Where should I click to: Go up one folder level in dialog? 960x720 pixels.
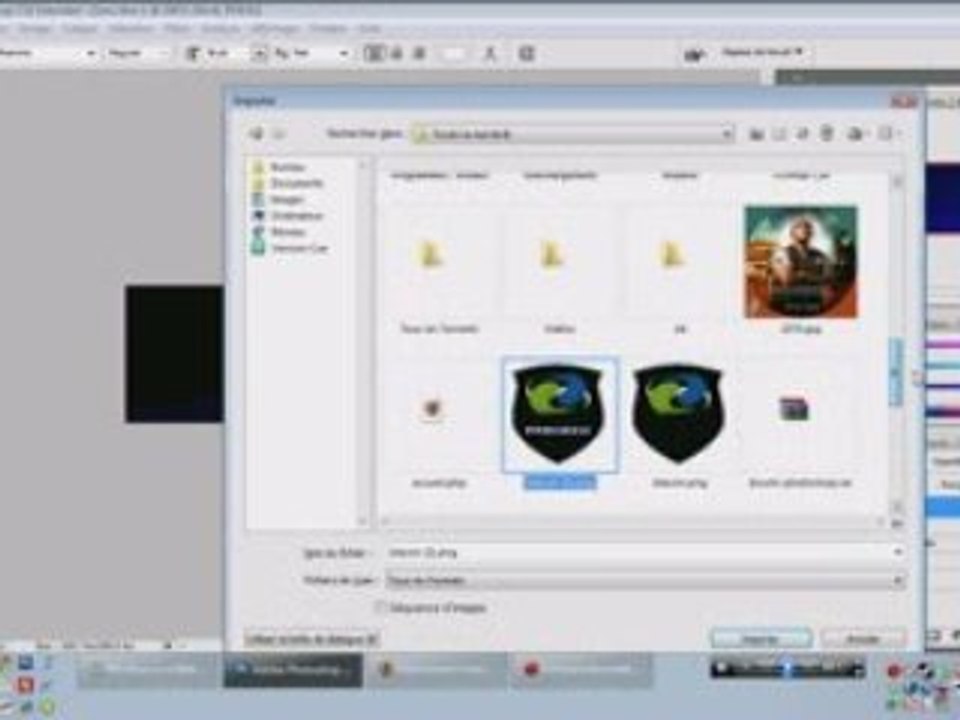point(756,133)
